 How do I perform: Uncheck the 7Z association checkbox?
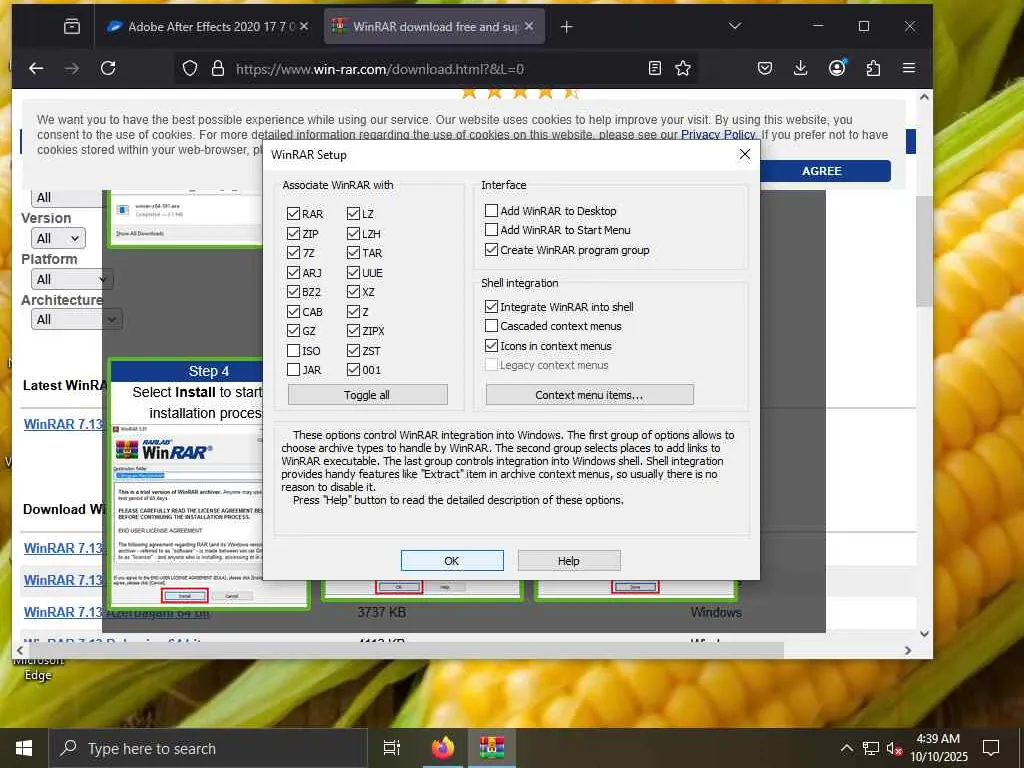point(293,252)
